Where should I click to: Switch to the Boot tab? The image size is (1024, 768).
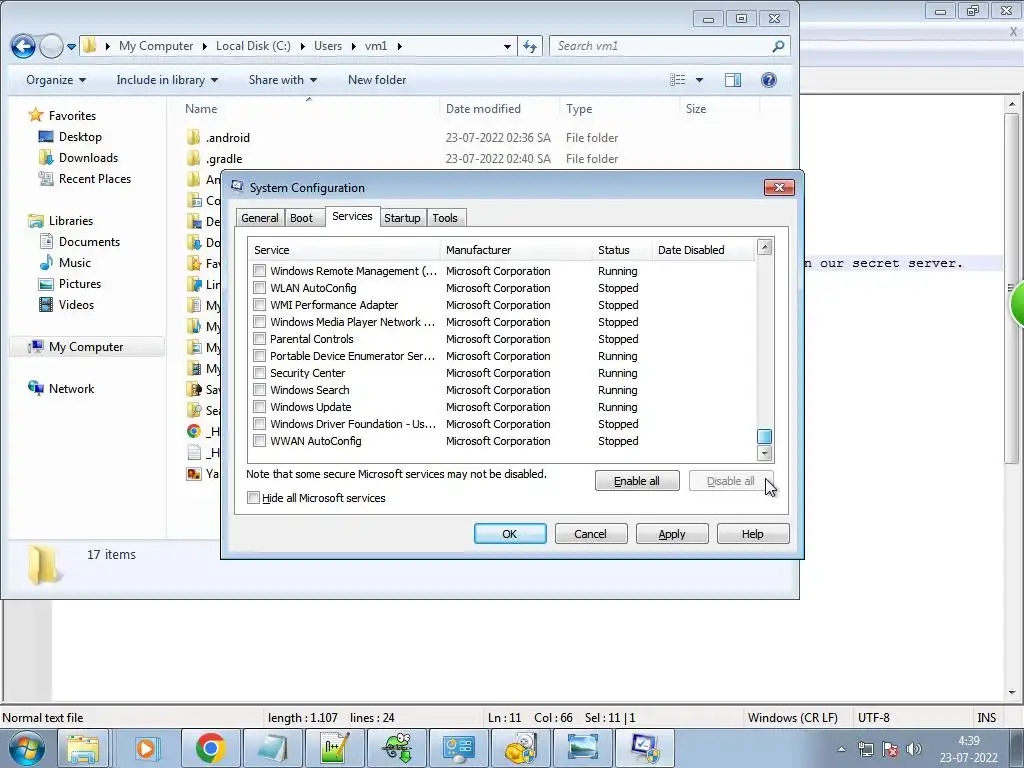tap(301, 218)
